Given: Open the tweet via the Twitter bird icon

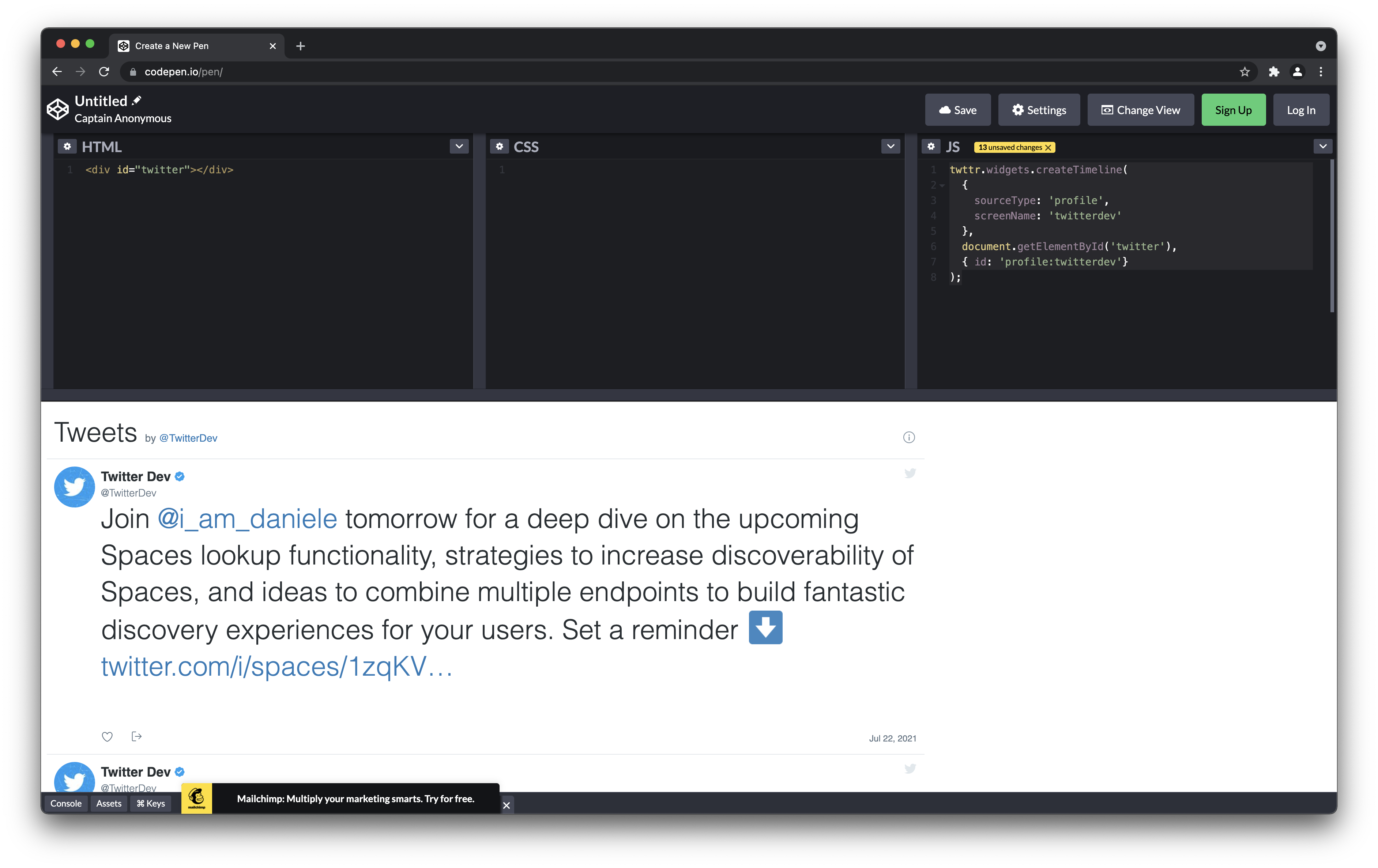Looking at the screenshot, I should tap(910, 473).
